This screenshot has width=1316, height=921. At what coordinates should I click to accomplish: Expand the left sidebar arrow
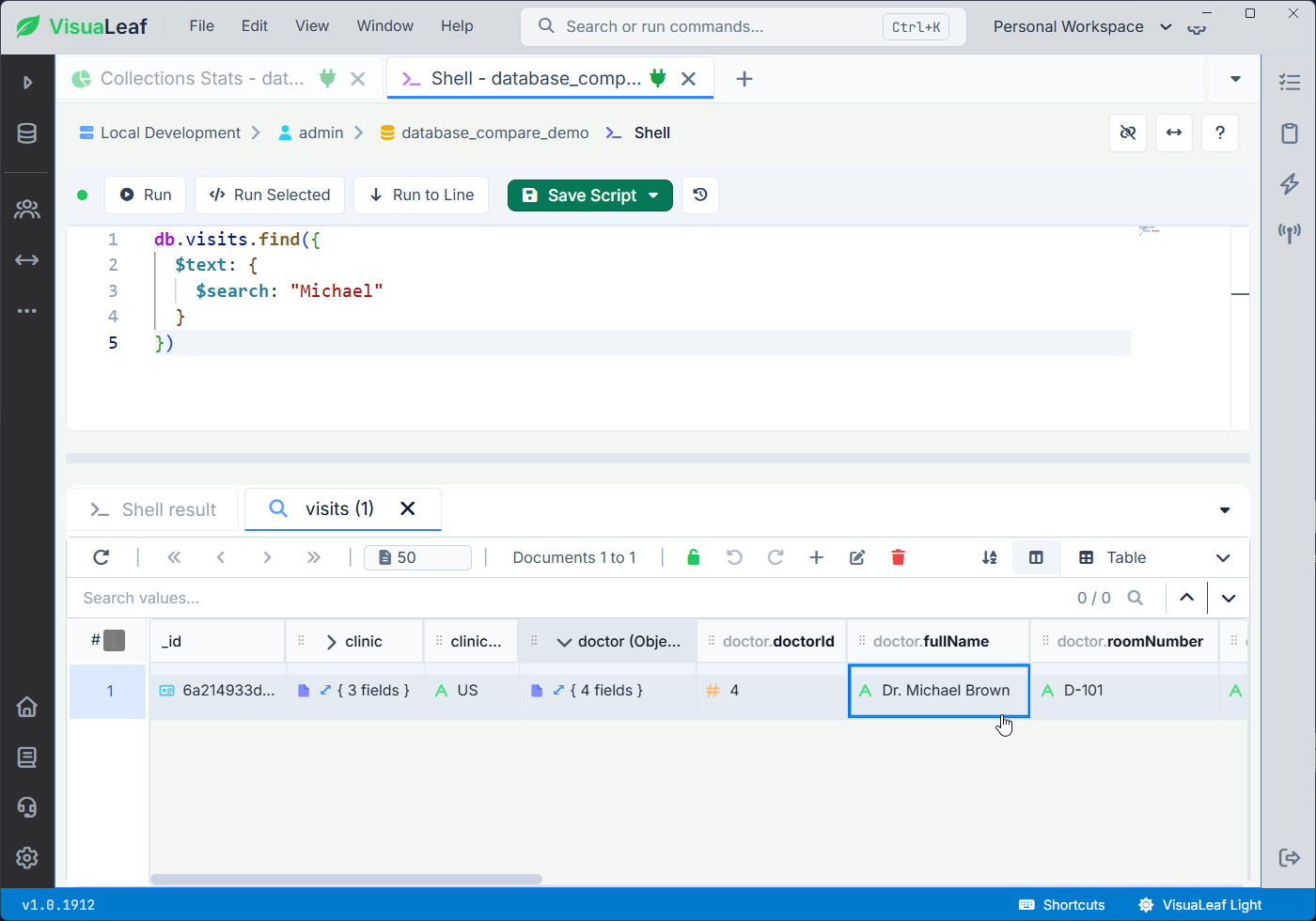(x=27, y=83)
